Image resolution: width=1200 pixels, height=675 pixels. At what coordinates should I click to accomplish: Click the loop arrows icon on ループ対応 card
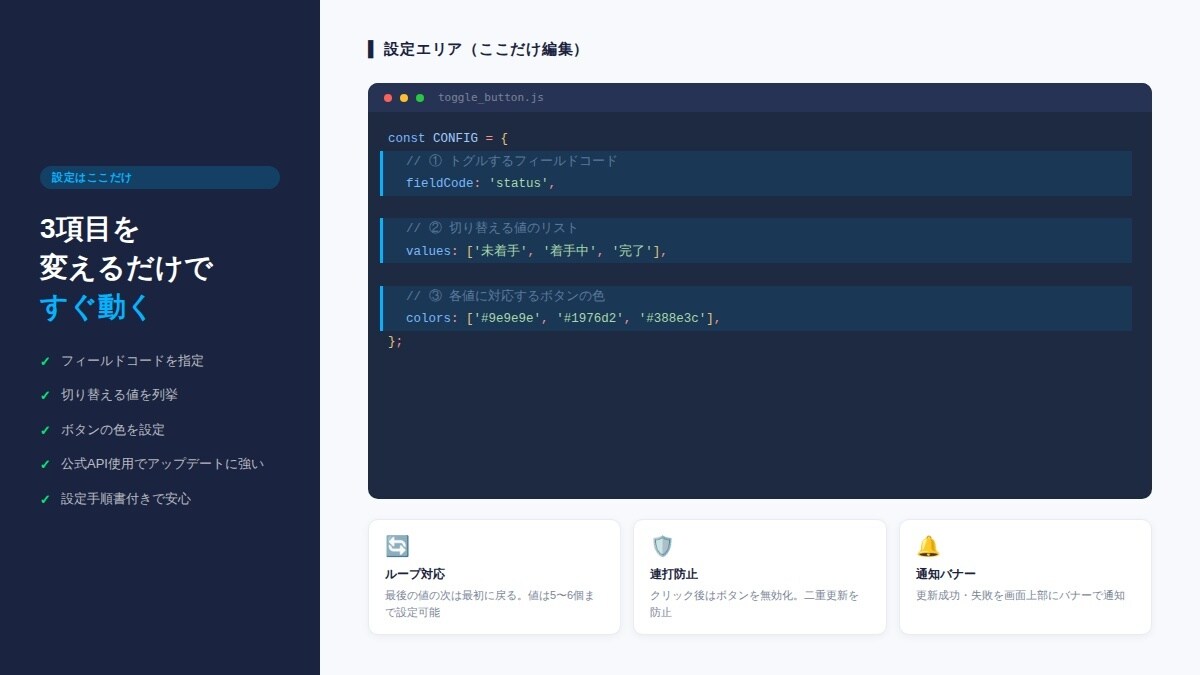pos(397,546)
